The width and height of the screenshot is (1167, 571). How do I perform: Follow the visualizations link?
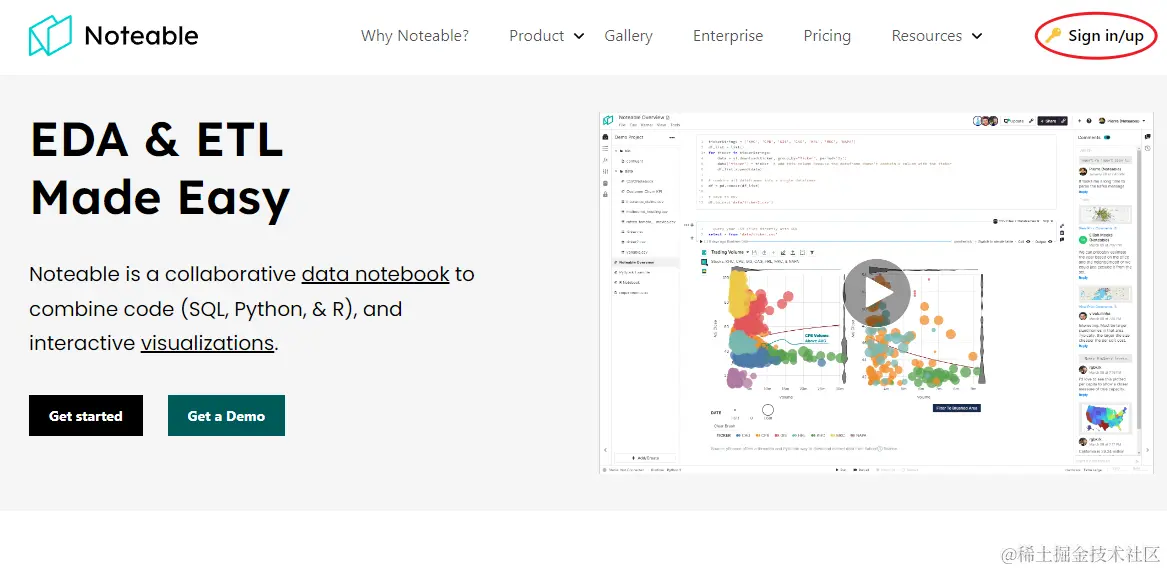tap(207, 343)
